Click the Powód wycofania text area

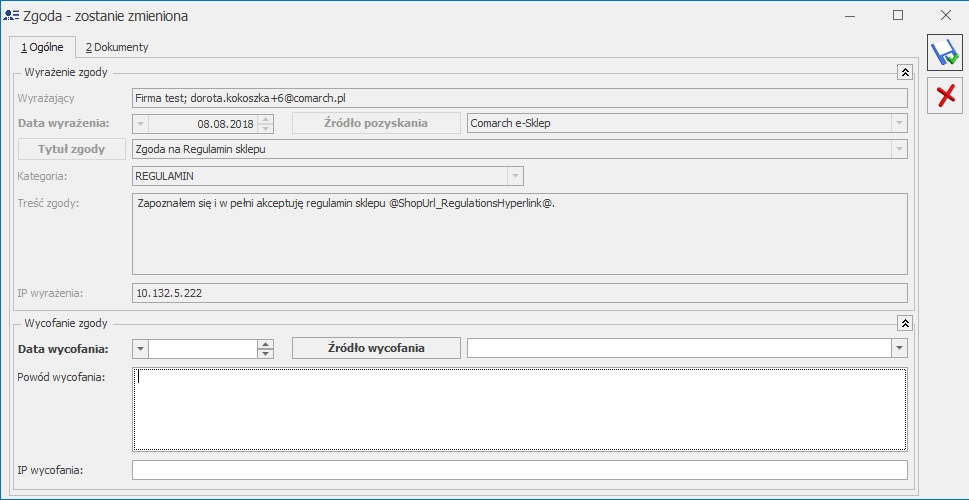click(520, 409)
